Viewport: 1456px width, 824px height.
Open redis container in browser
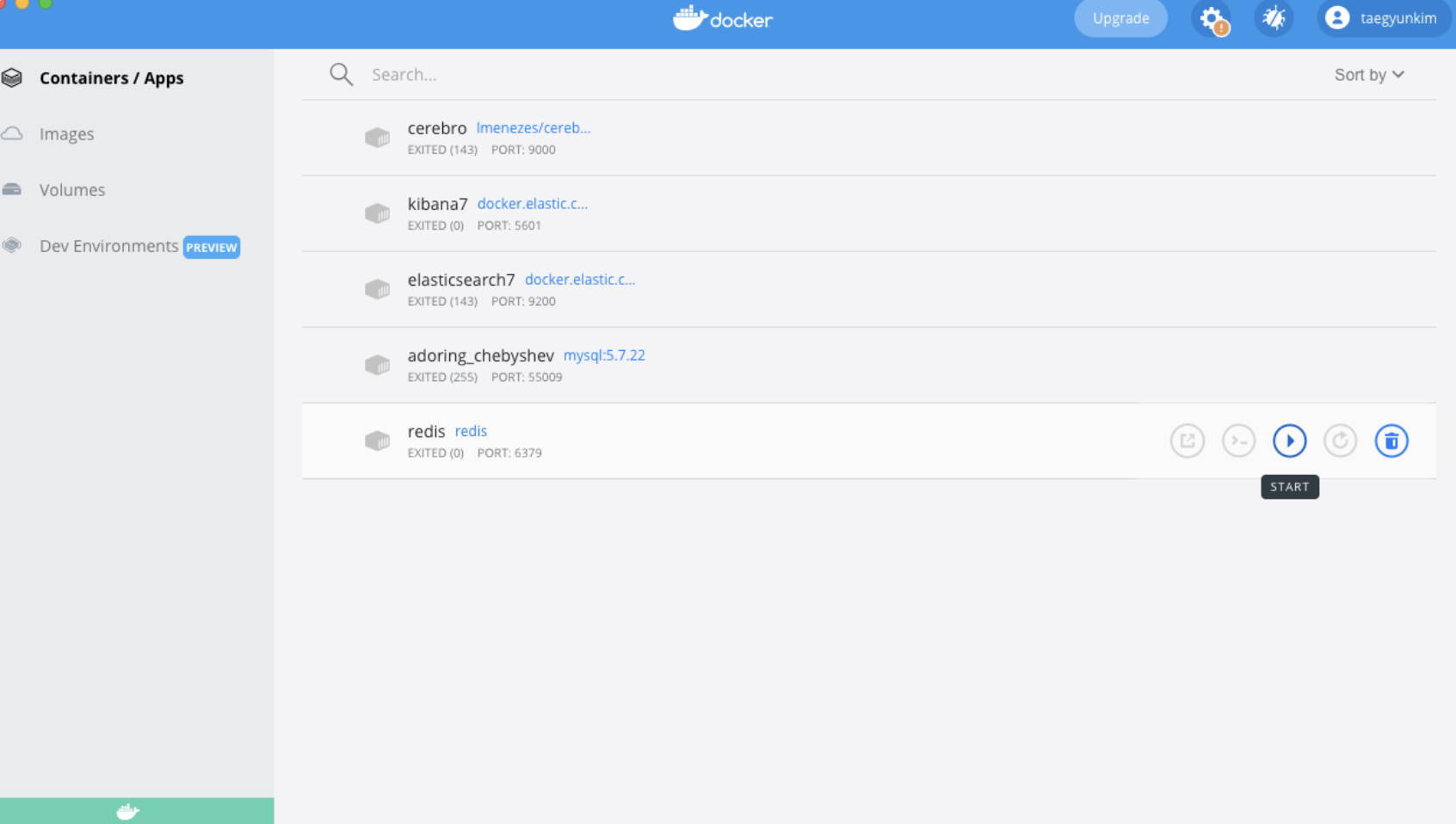[1187, 440]
